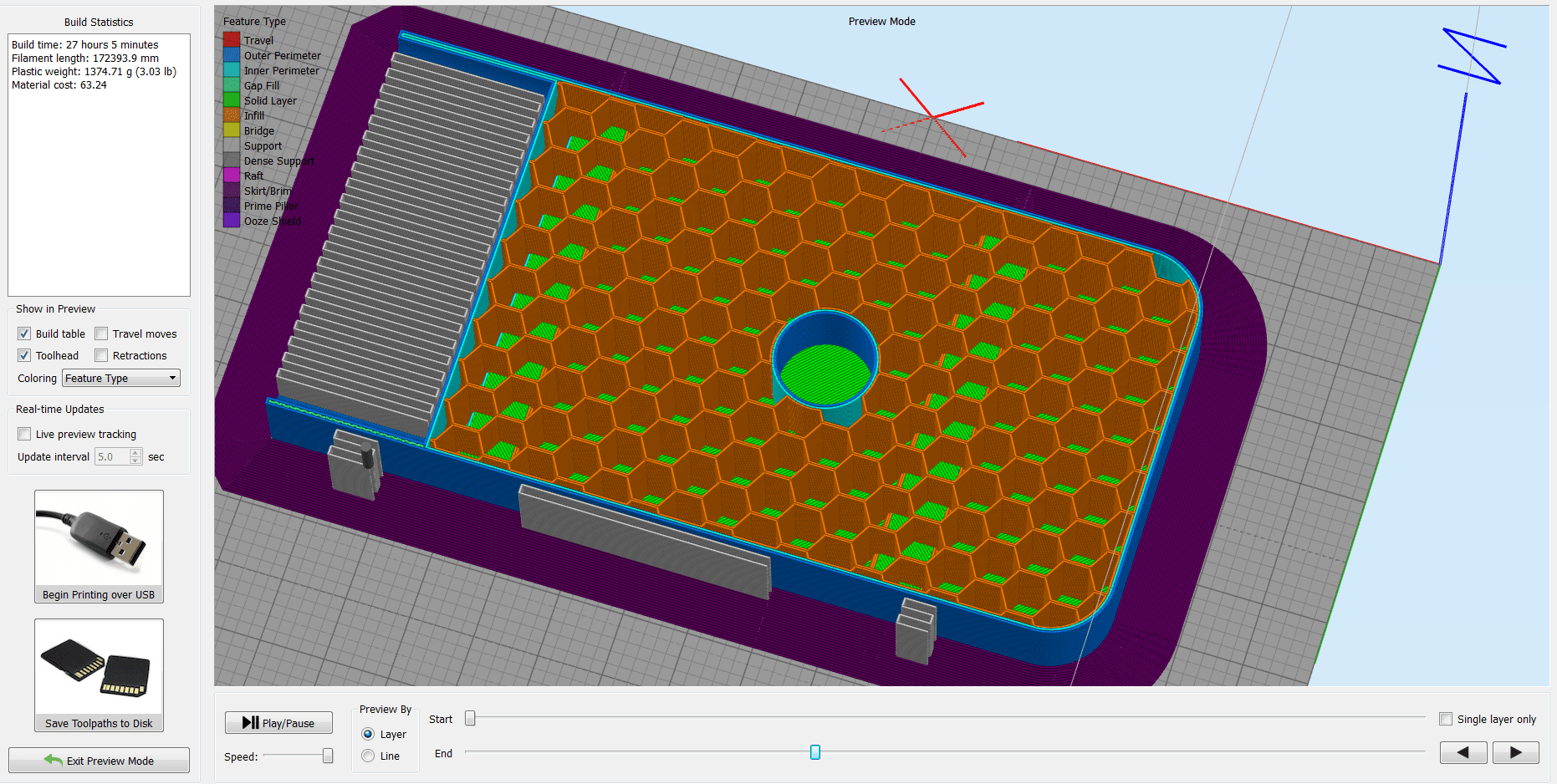Click the Begin Printing over USB icon

(x=98, y=539)
